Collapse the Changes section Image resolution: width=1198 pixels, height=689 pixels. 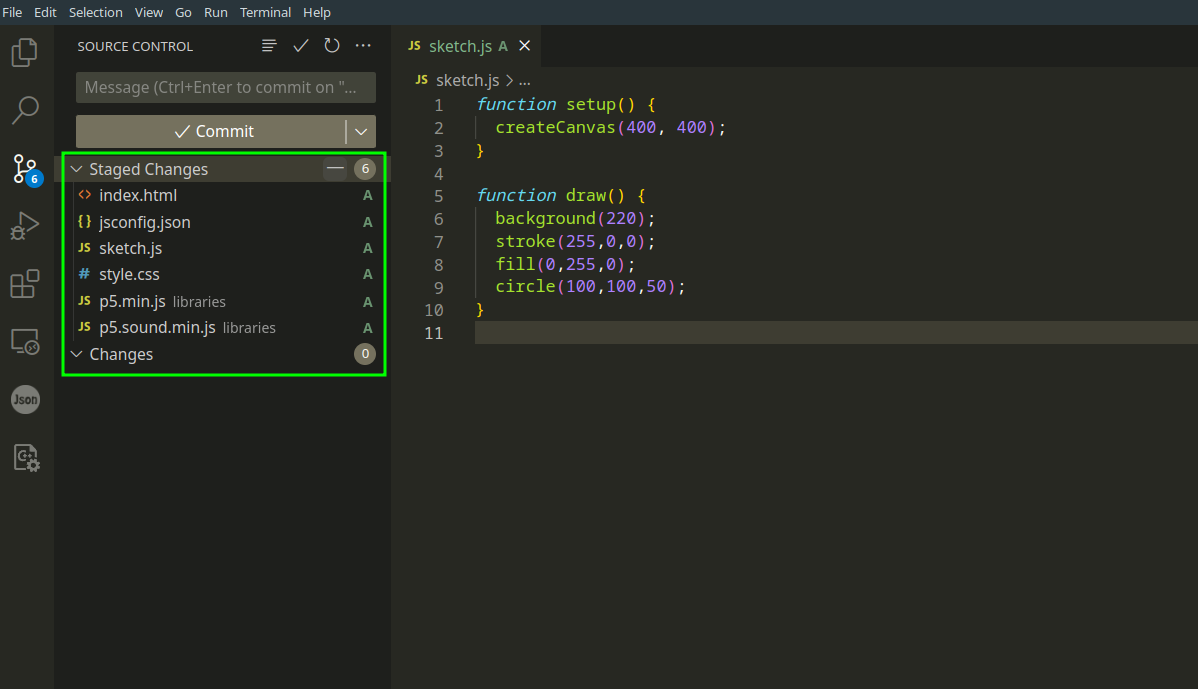[x=77, y=354]
